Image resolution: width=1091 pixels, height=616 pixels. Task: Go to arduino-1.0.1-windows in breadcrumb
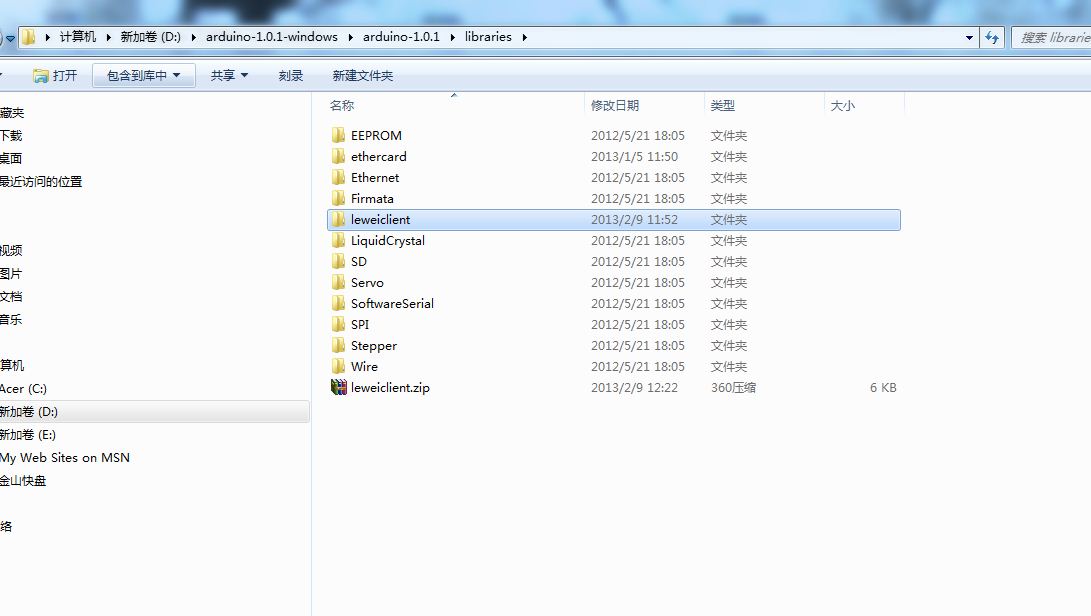tap(271, 37)
